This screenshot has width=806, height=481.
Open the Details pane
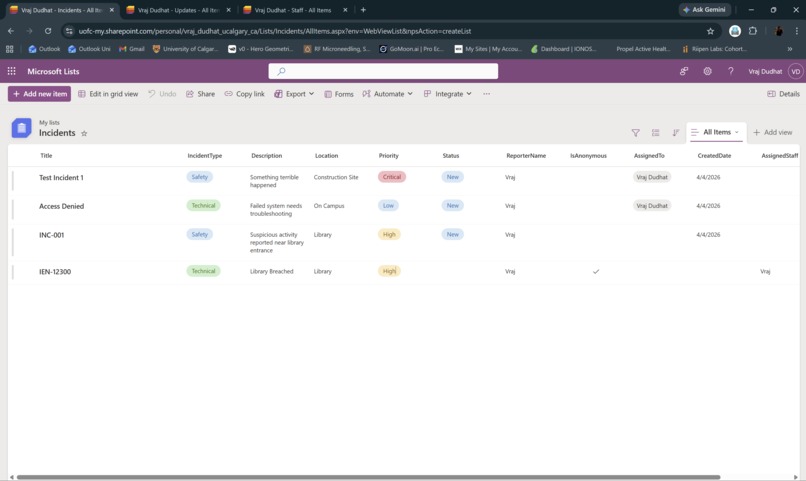[783, 94]
